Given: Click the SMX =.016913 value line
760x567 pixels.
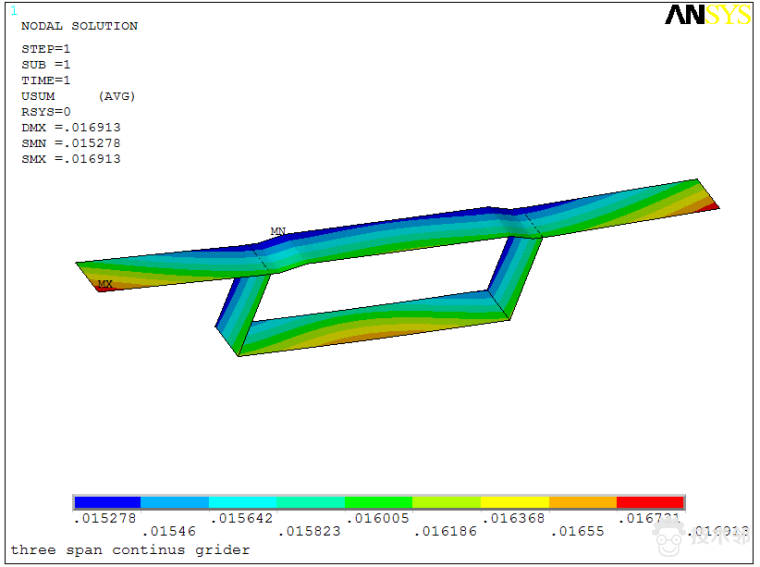Looking at the screenshot, I should 71,159.
